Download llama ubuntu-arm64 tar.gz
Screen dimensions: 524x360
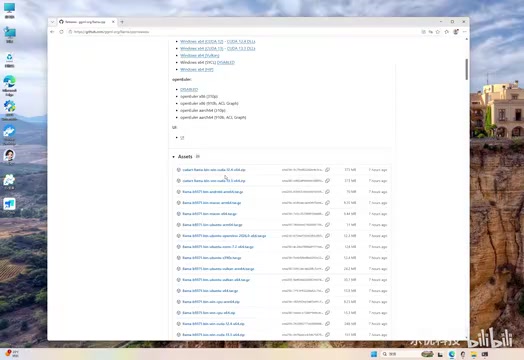tap(213, 225)
